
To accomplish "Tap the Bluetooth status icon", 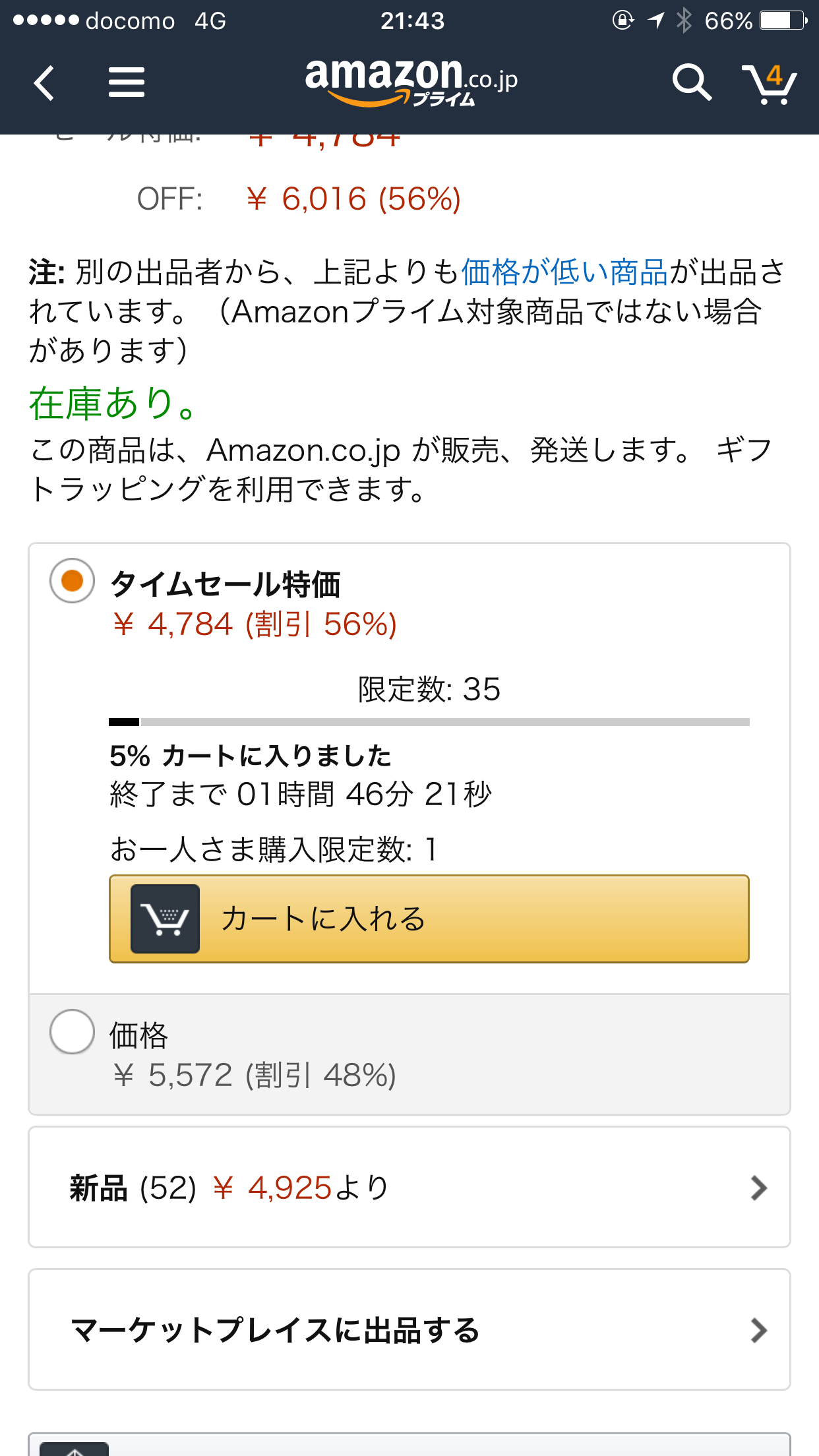I will tap(683, 20).
